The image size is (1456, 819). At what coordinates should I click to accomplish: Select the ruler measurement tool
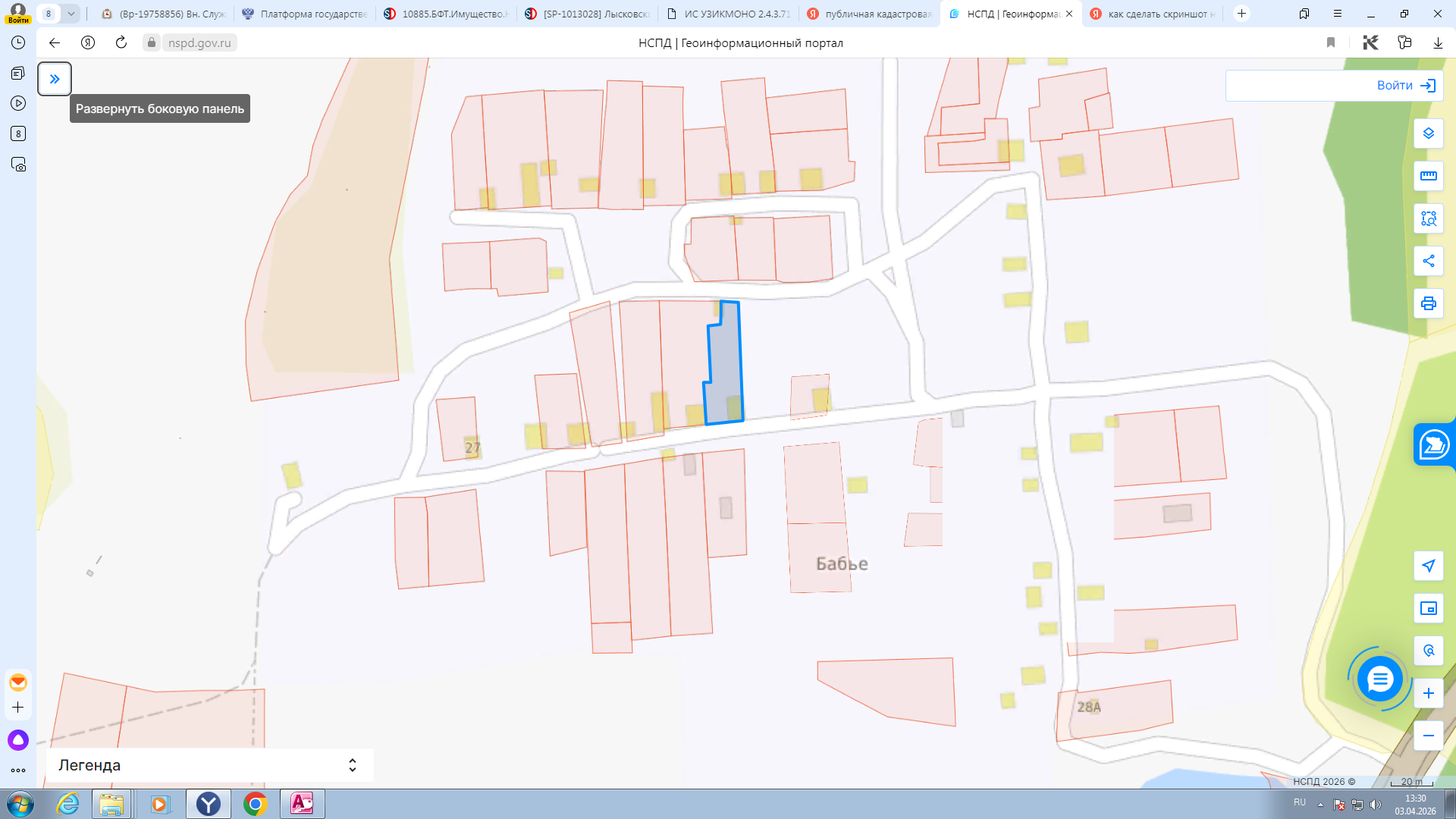point(1429,176)
